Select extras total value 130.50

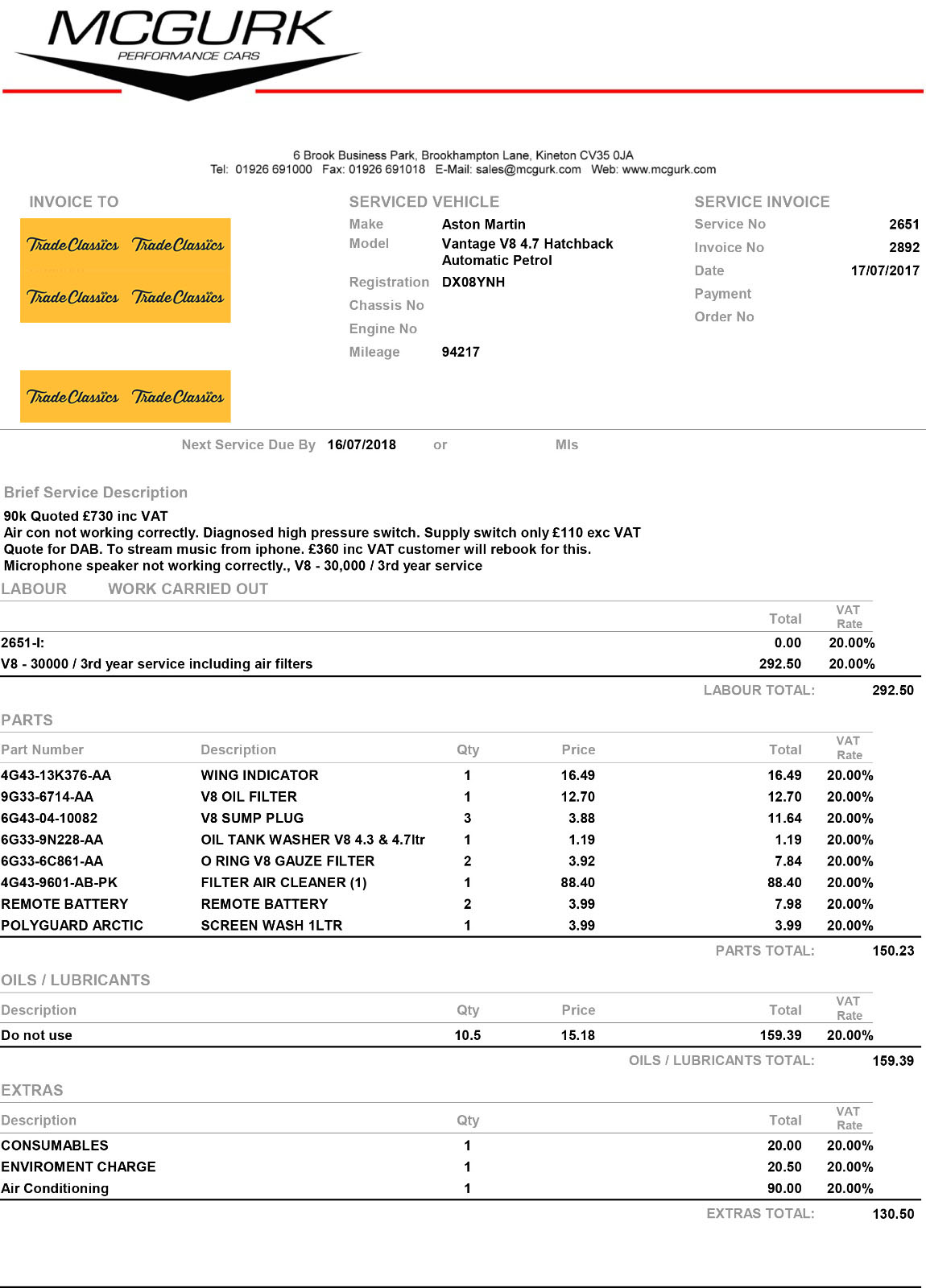(x=893, y=1215)
